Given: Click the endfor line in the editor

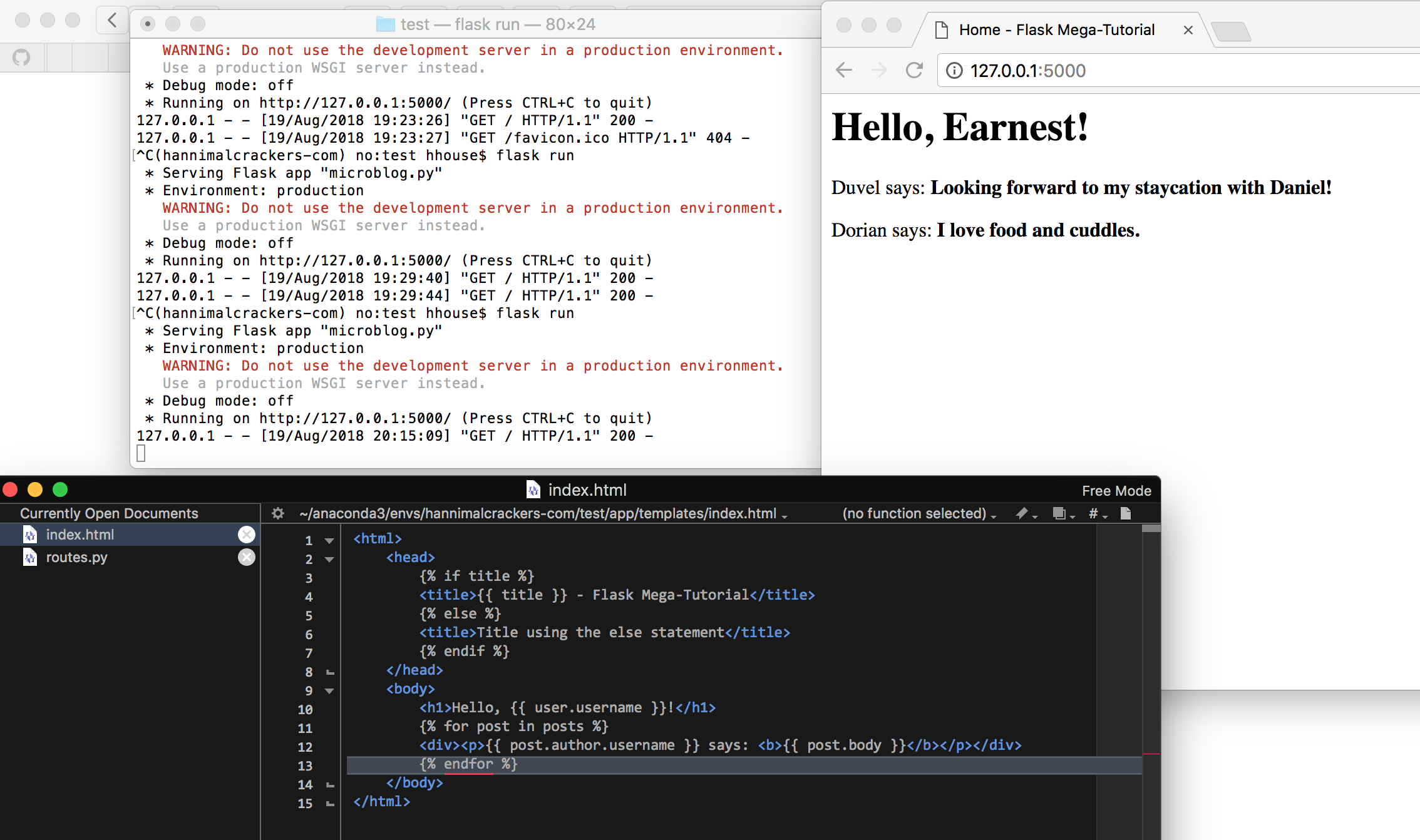Looking at the screenshot, I should click(468, 764).
